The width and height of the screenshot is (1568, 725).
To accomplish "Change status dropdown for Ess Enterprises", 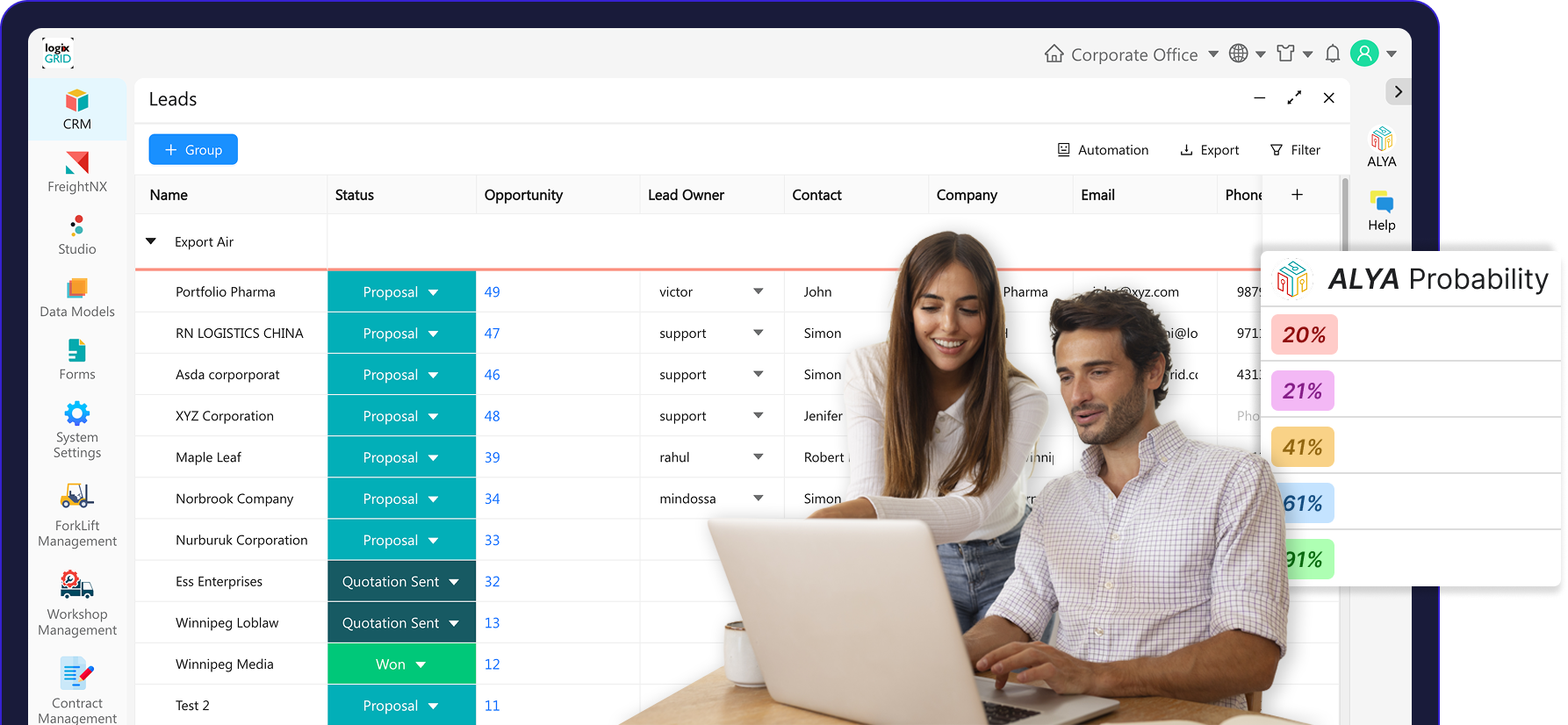I will pos(401,582).
